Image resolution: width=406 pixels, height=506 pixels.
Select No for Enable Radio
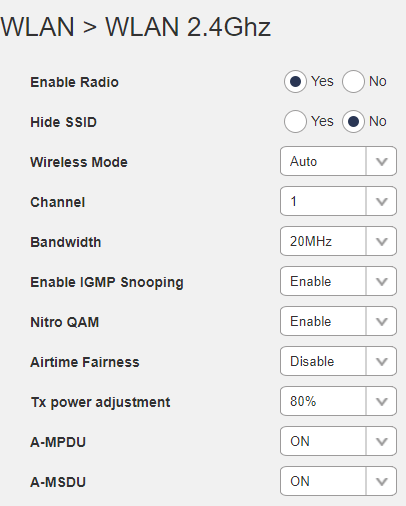(x=353, y=81)
